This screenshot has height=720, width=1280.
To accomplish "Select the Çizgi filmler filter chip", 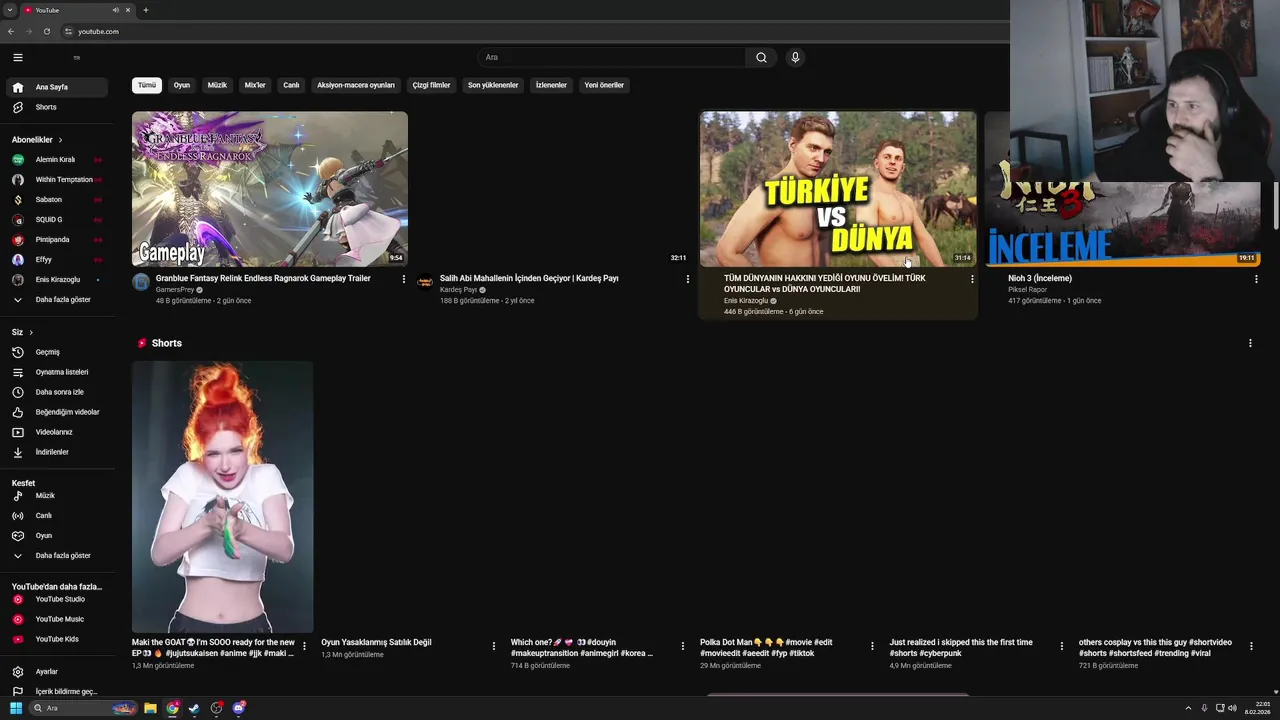I will (x=431, y=85).
